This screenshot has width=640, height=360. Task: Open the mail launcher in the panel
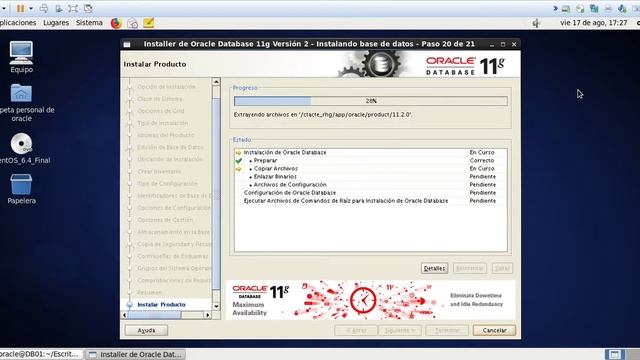(132, 23)
